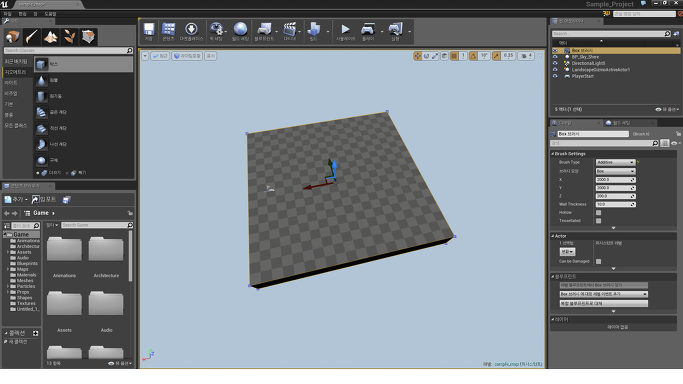
Task: Switch to the World Settings panel tab
Action: 629,123
